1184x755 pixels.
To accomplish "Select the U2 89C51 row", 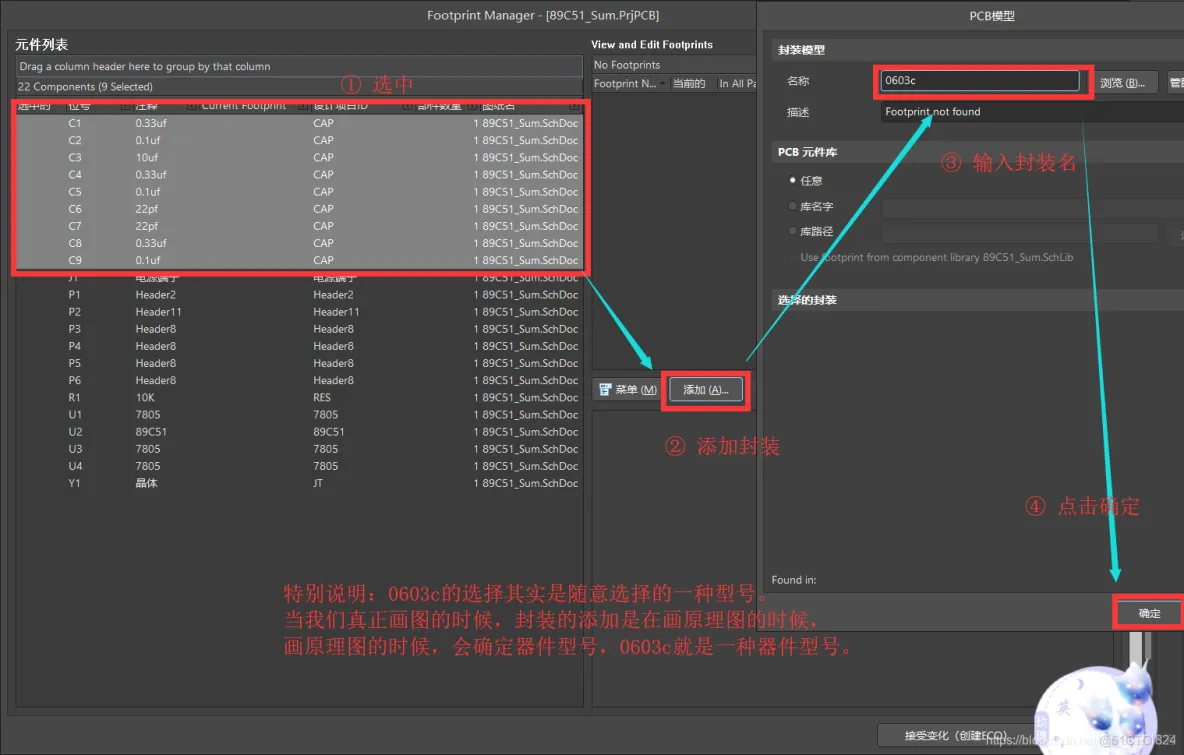I will click(x=299, y=432).
